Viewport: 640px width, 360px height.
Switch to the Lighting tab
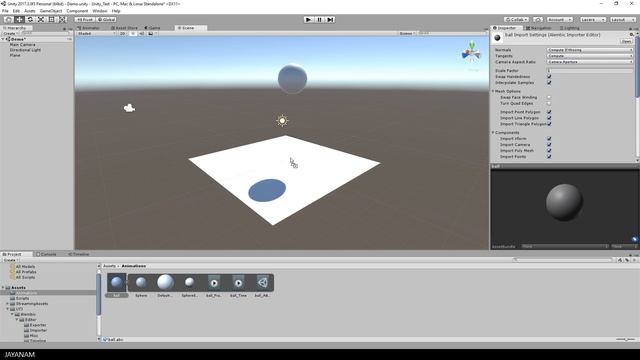570,28
